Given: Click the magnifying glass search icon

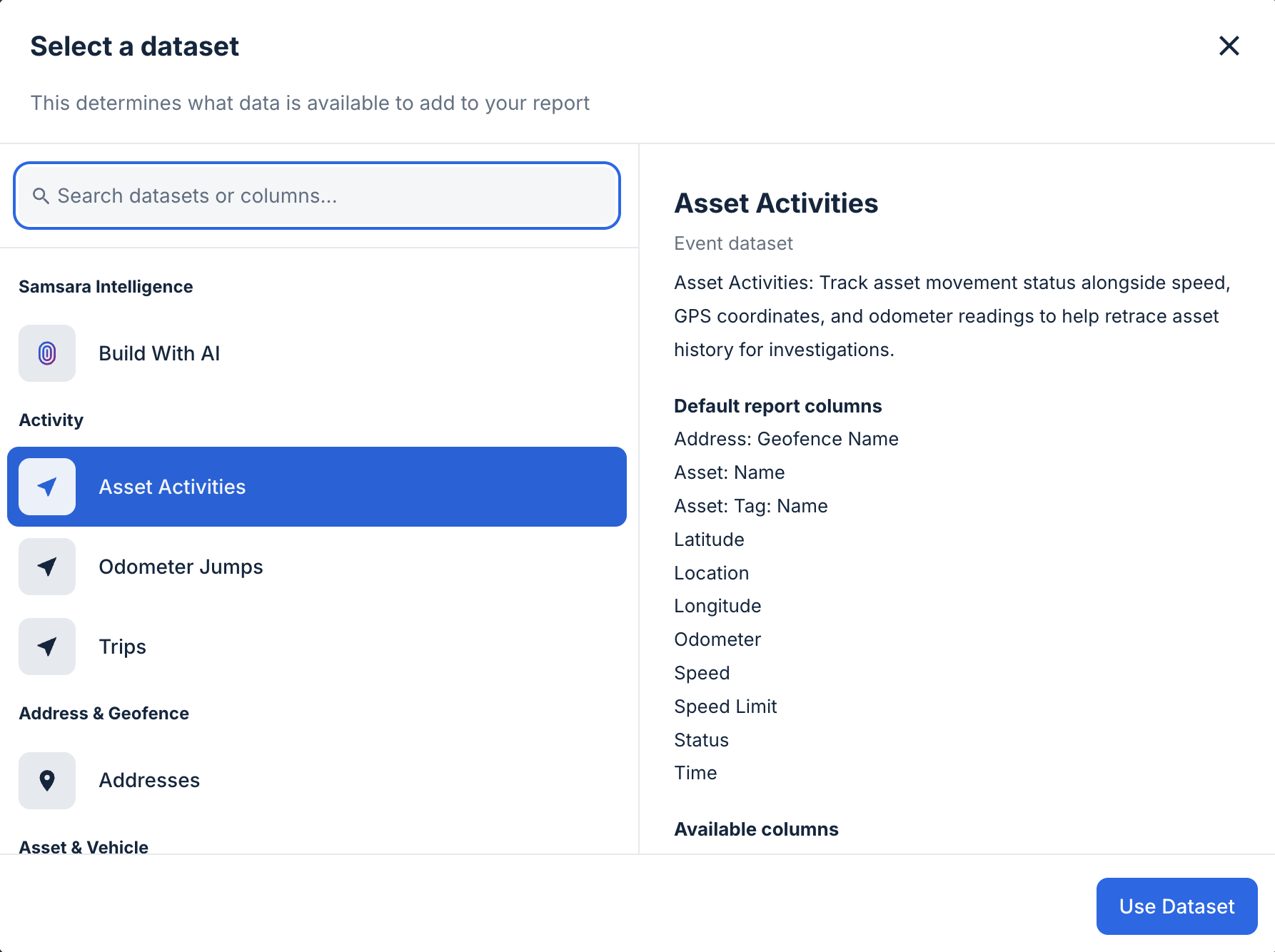Looking at the screenshot, I should (41, 195).
